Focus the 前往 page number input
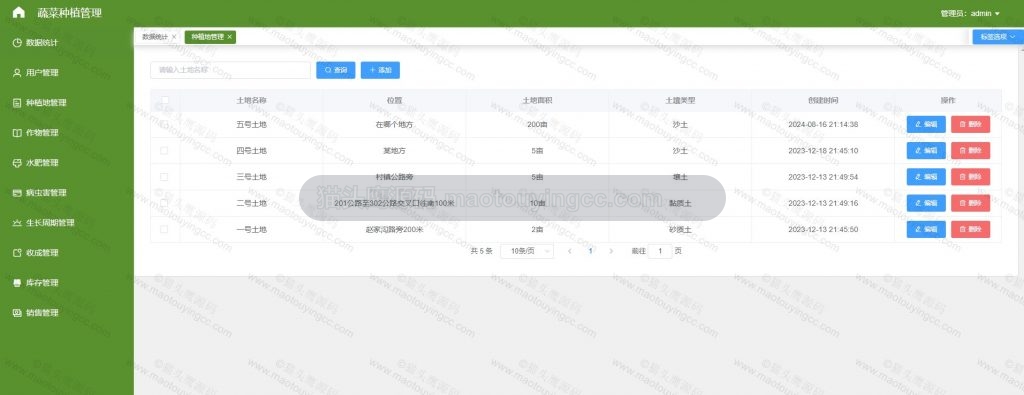1024x395 pixels. pos(660,251)
